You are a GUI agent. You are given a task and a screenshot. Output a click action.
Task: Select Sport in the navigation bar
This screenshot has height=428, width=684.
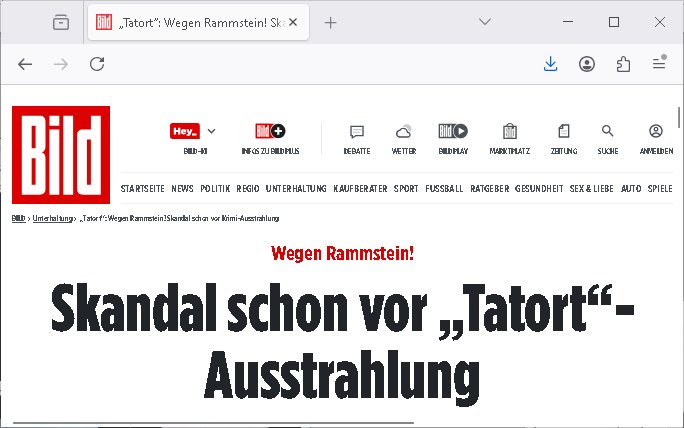click(x=406, y=188)
